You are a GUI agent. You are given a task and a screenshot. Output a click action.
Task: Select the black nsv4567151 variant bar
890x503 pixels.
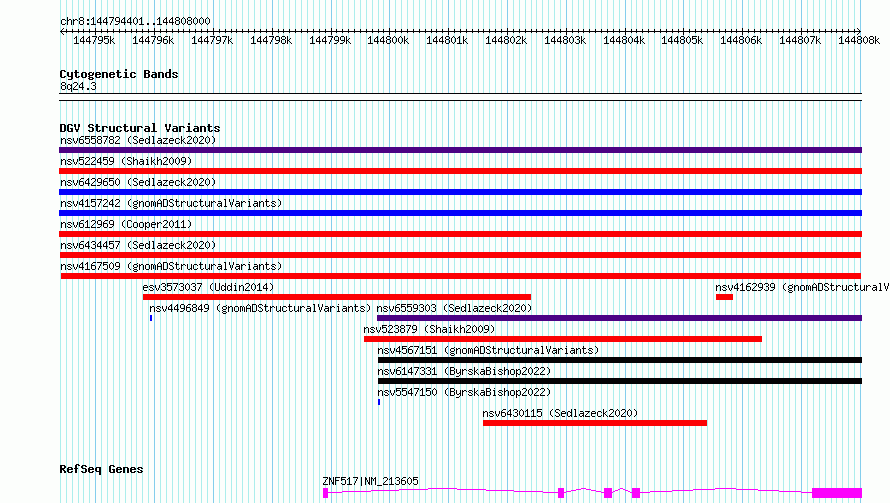(620, 360)
